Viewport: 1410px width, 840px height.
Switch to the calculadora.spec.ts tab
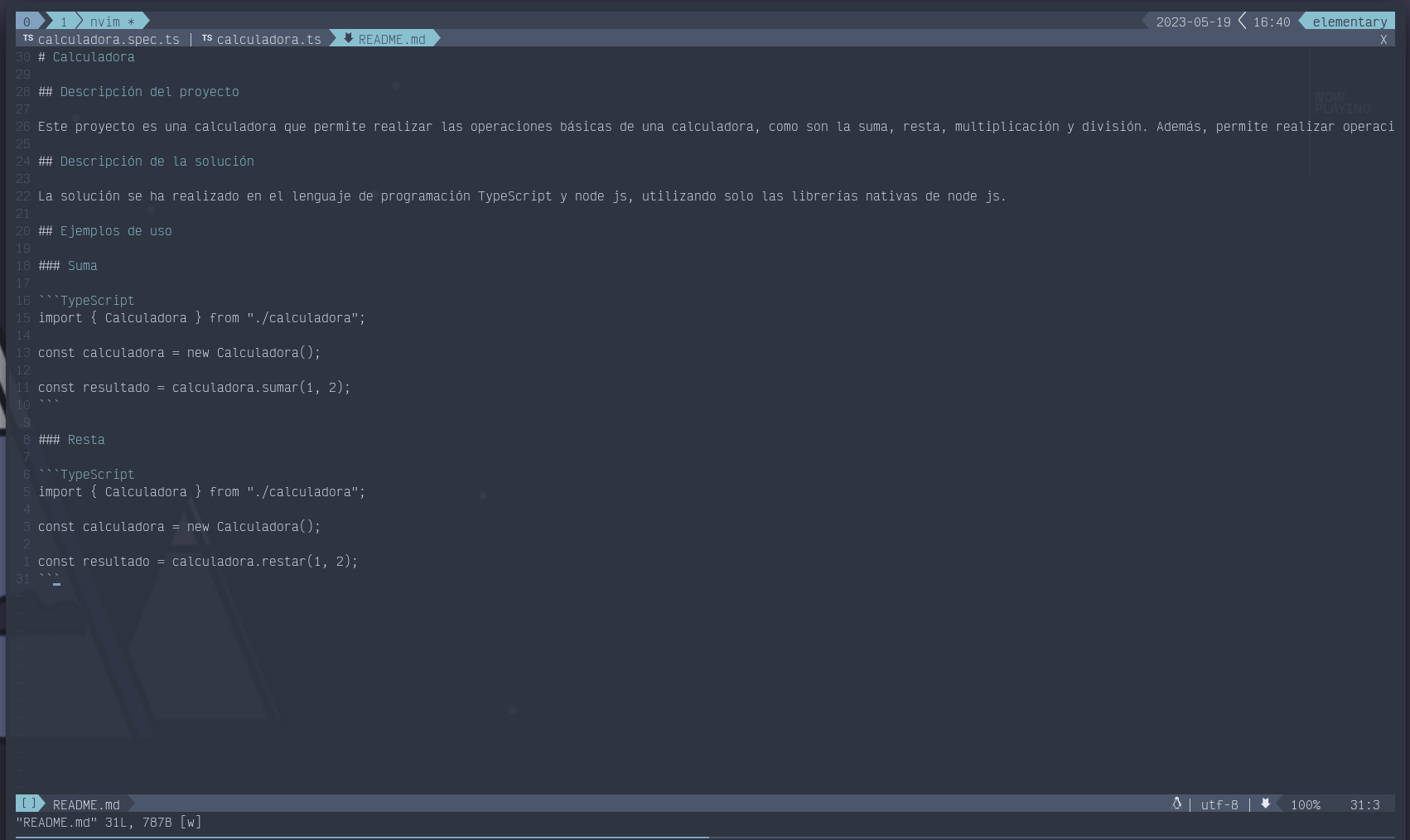(x=111, y=38)
